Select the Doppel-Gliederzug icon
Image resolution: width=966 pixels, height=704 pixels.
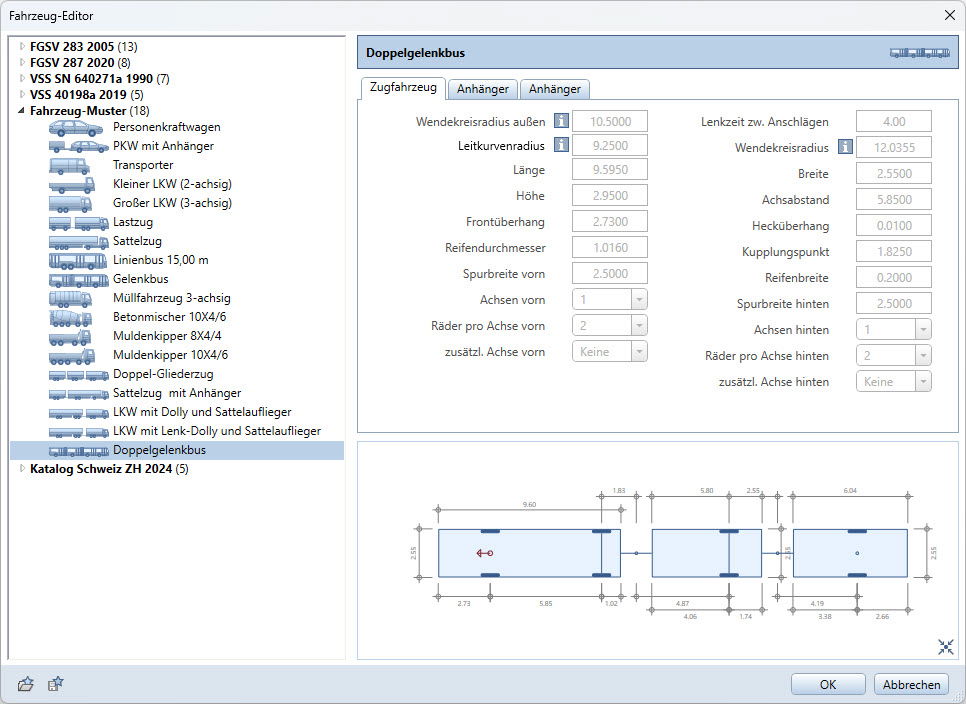click(x=79, y=375)
